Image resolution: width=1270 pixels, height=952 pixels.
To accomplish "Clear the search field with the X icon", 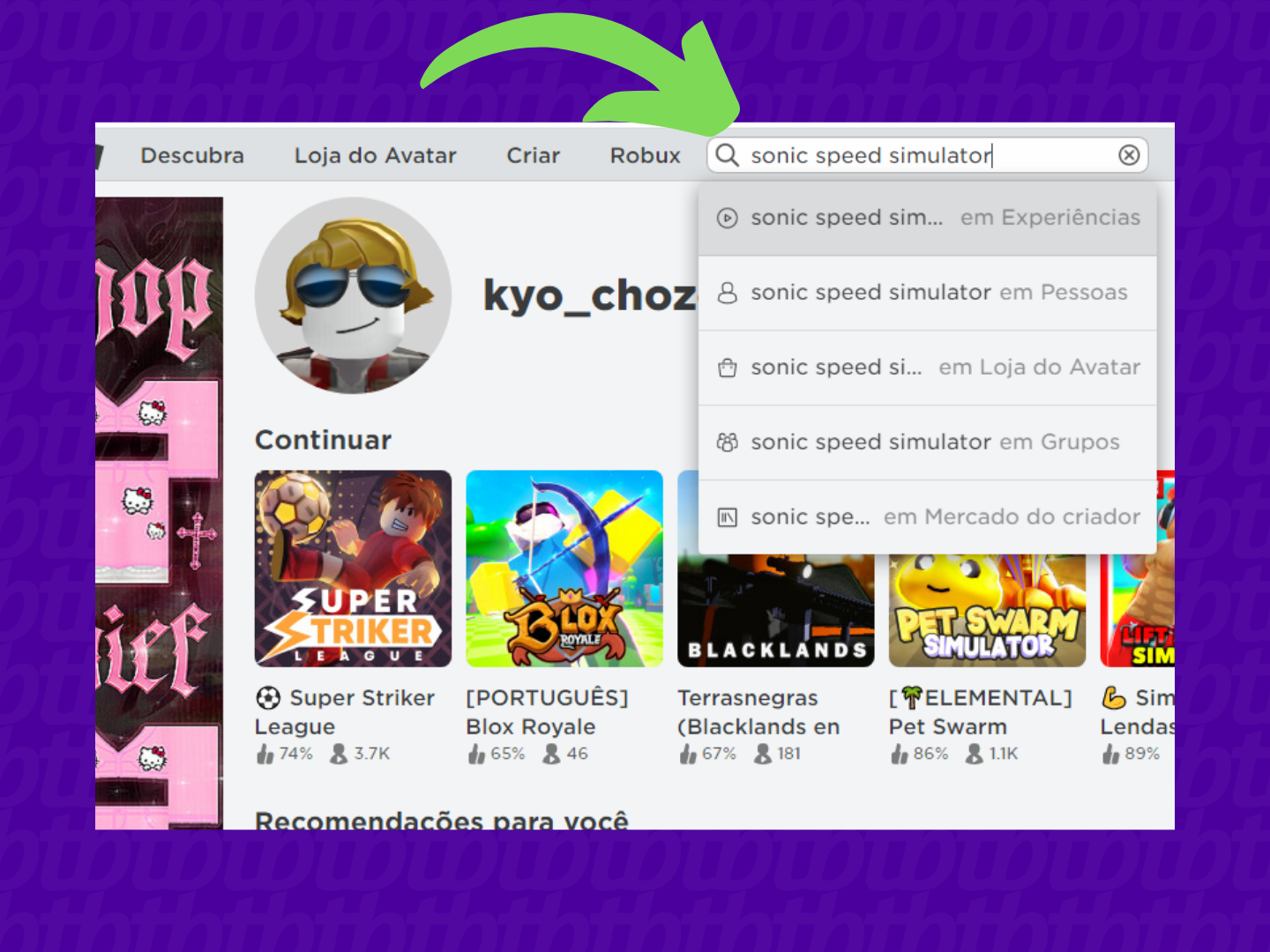I will point(1129,155).
